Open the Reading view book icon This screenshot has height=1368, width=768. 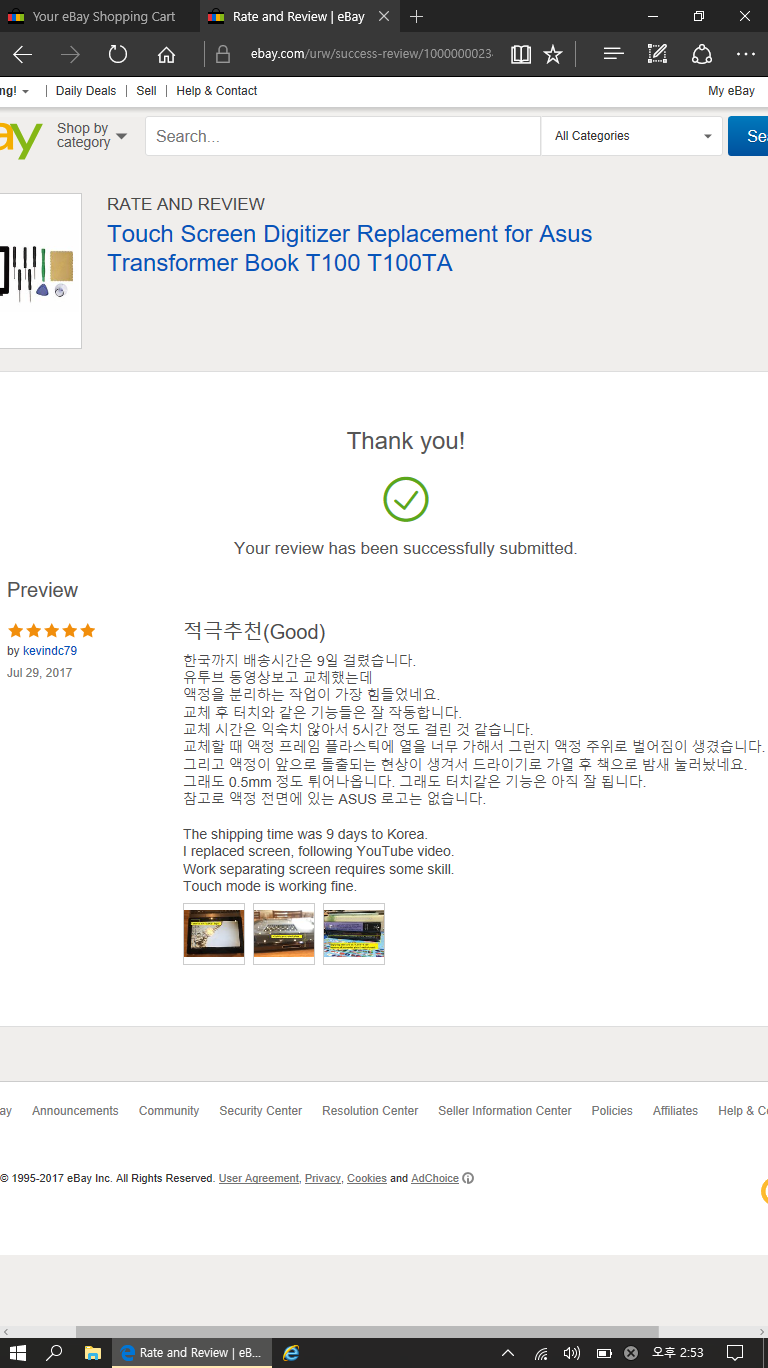pos(520,54)
